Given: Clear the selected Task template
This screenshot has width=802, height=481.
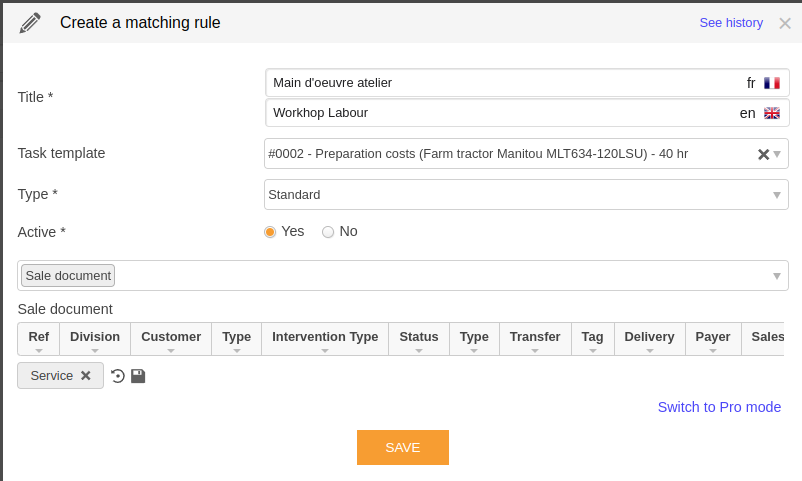Looking at the screenshot, I should [x=763, y=154].
